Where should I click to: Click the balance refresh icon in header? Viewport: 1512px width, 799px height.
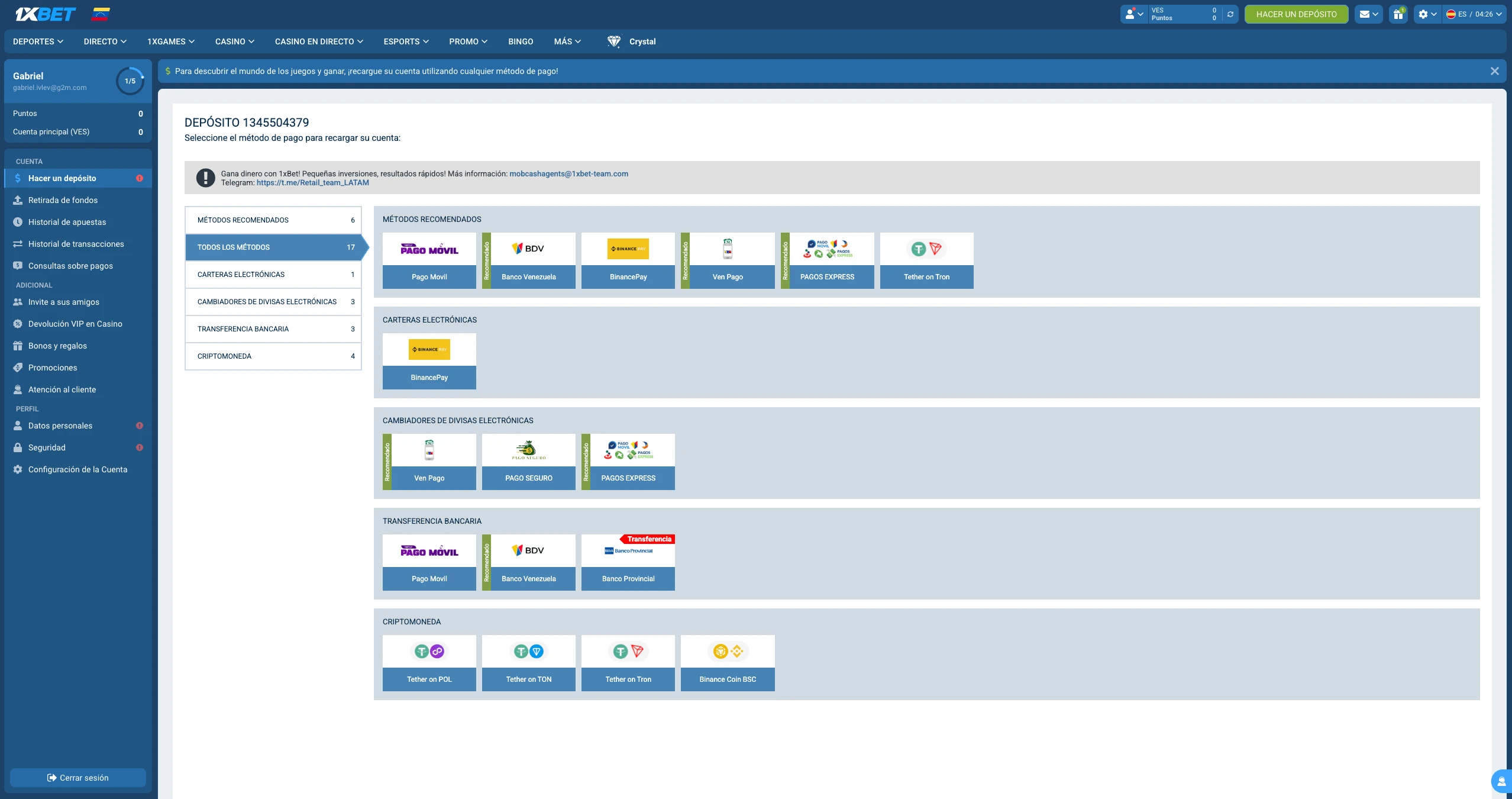(x=1230, y=14)
